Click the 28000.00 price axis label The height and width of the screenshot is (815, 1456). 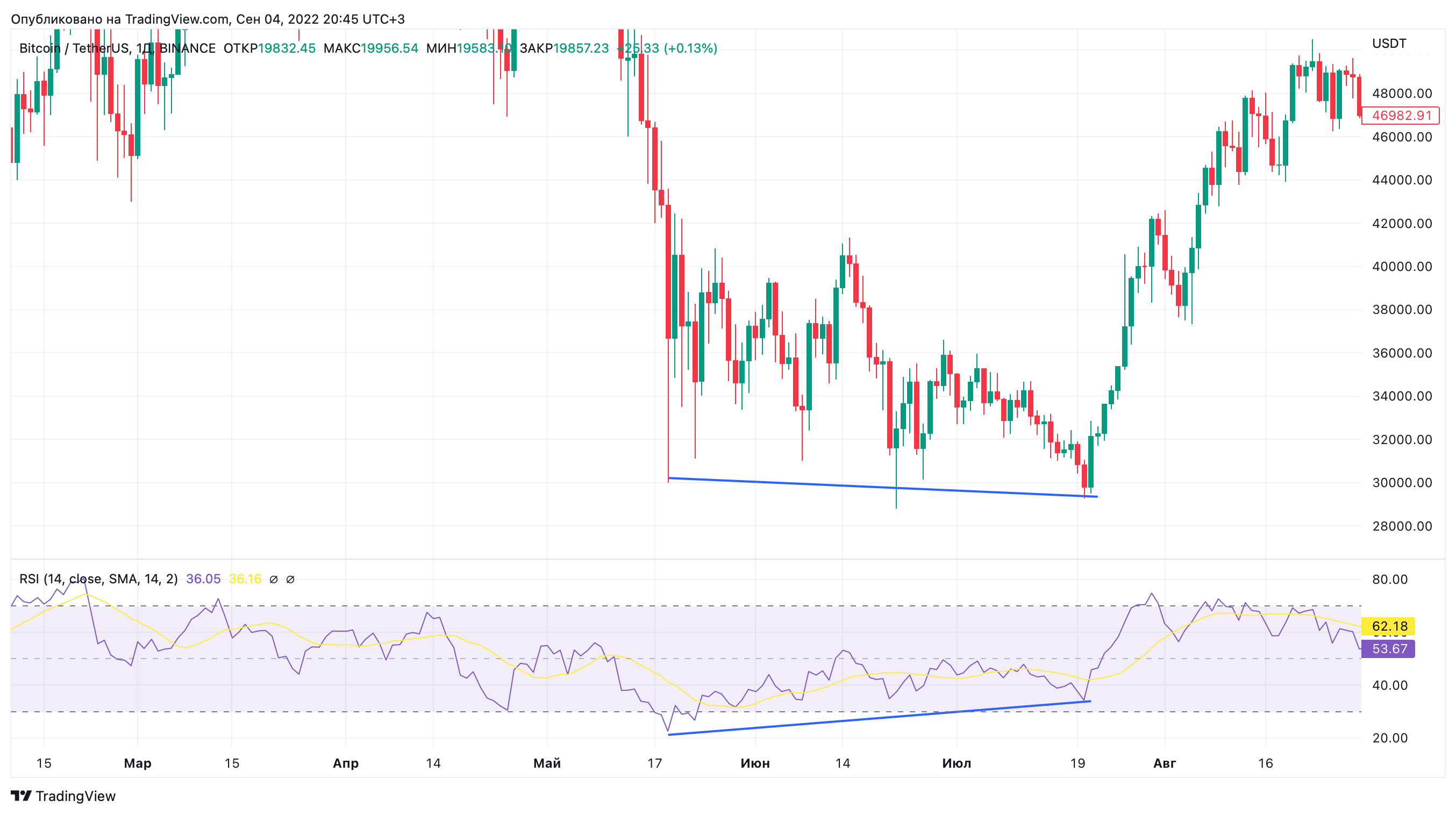[x=1402, y=526]
